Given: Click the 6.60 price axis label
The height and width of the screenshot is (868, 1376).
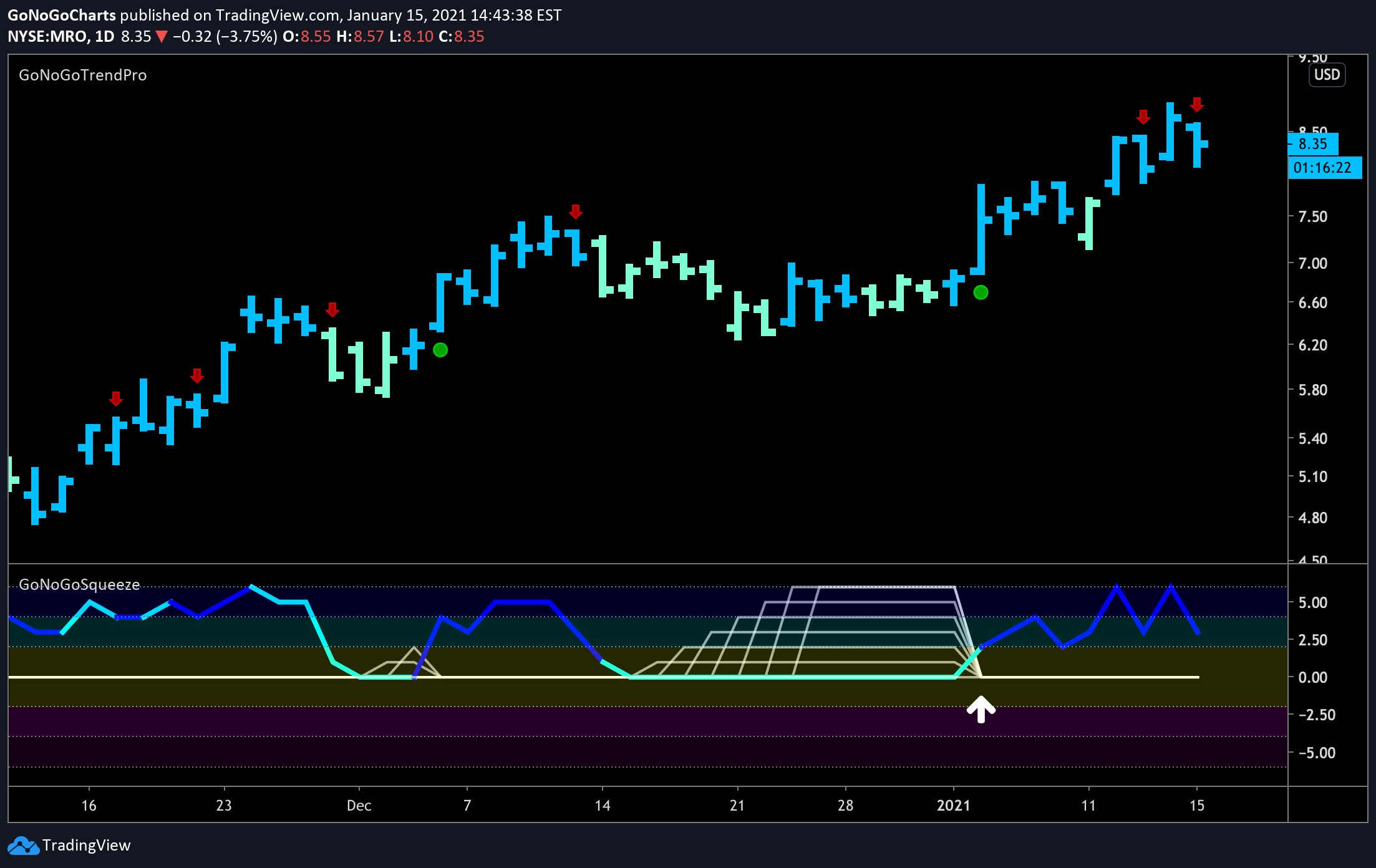Looking at the screenshot, I should 1313,302.
